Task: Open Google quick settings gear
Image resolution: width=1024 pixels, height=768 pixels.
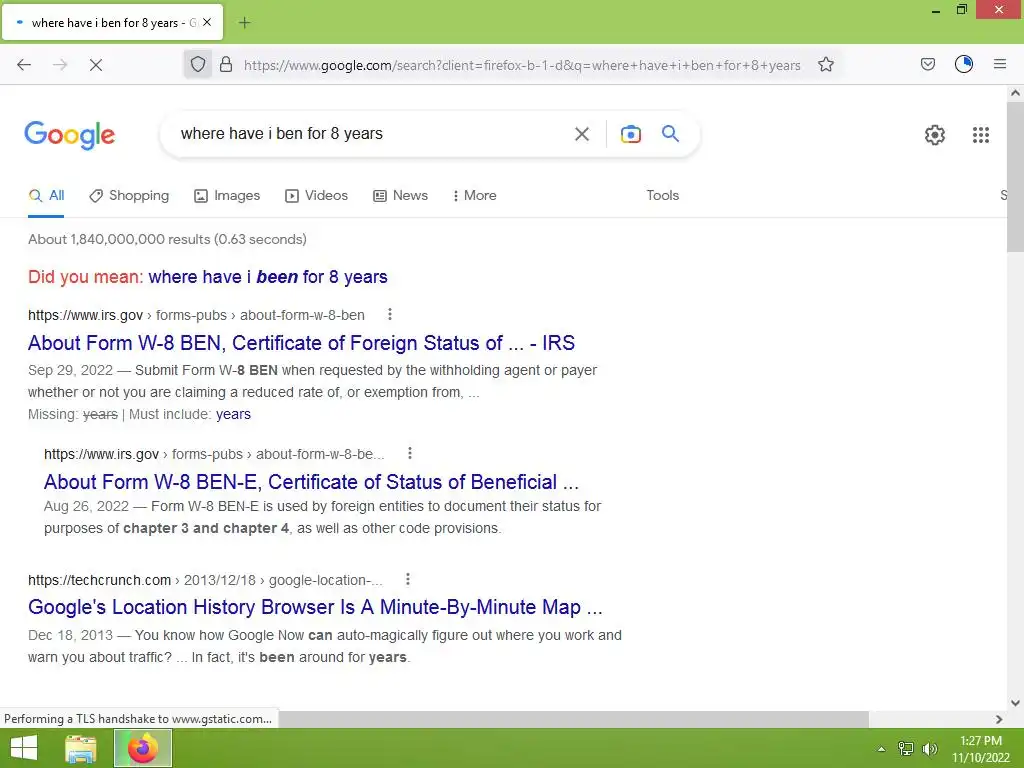Action: (x=935, y=135)
